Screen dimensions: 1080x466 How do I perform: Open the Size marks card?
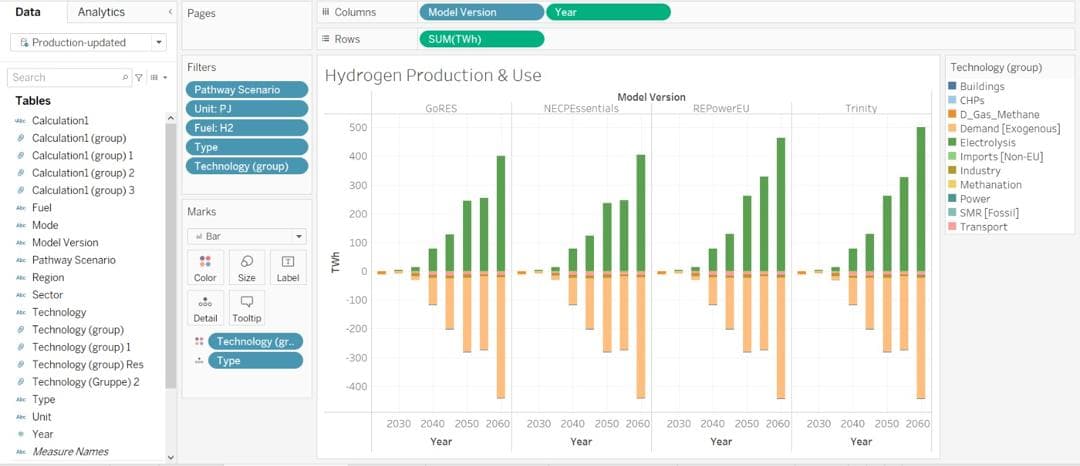247,268
